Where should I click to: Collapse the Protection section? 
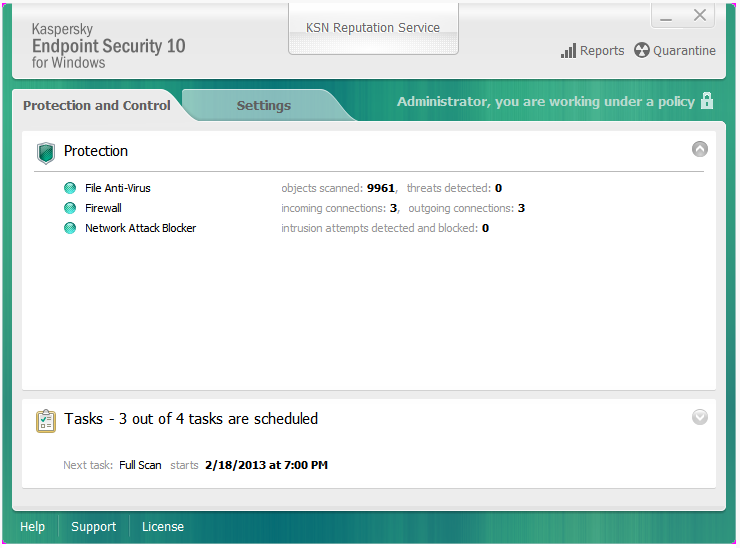pos(699,149)
